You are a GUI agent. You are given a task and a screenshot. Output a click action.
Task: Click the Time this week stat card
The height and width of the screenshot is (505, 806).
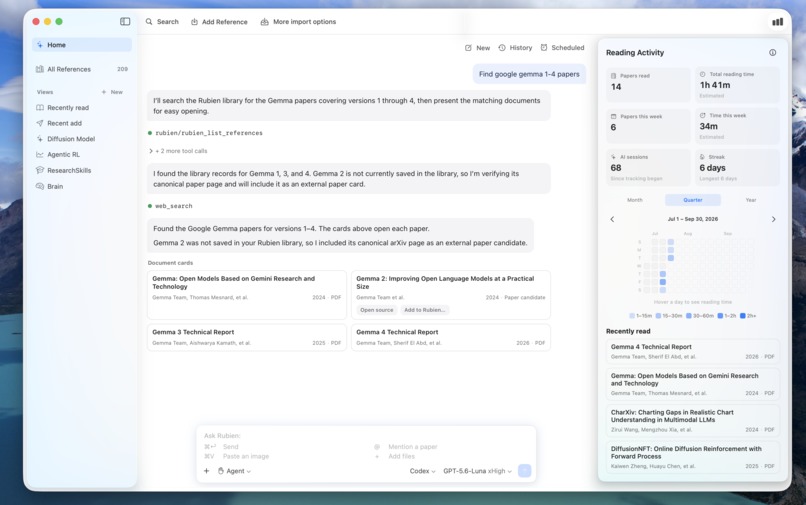[737, 126]
